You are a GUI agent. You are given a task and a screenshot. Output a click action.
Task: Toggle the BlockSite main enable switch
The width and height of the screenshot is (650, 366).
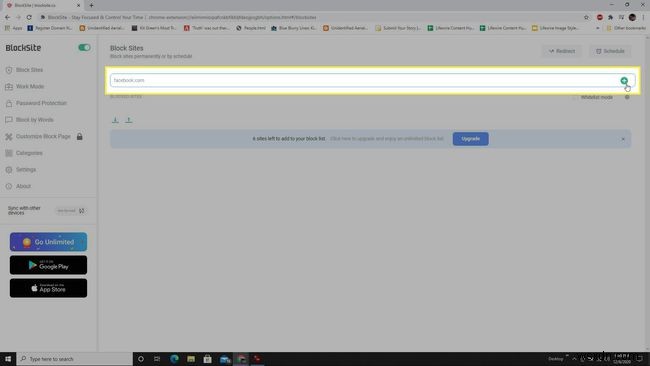(84, 47)
